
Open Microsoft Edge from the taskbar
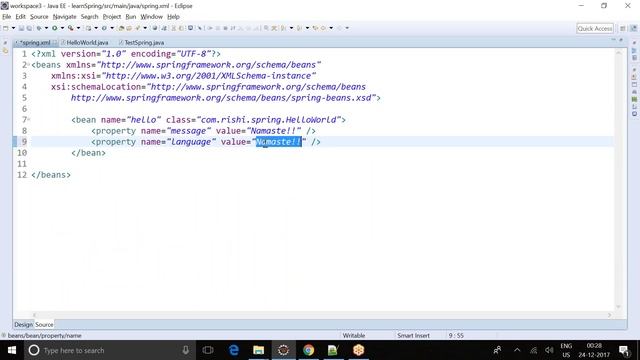click(x=233, y=350)
